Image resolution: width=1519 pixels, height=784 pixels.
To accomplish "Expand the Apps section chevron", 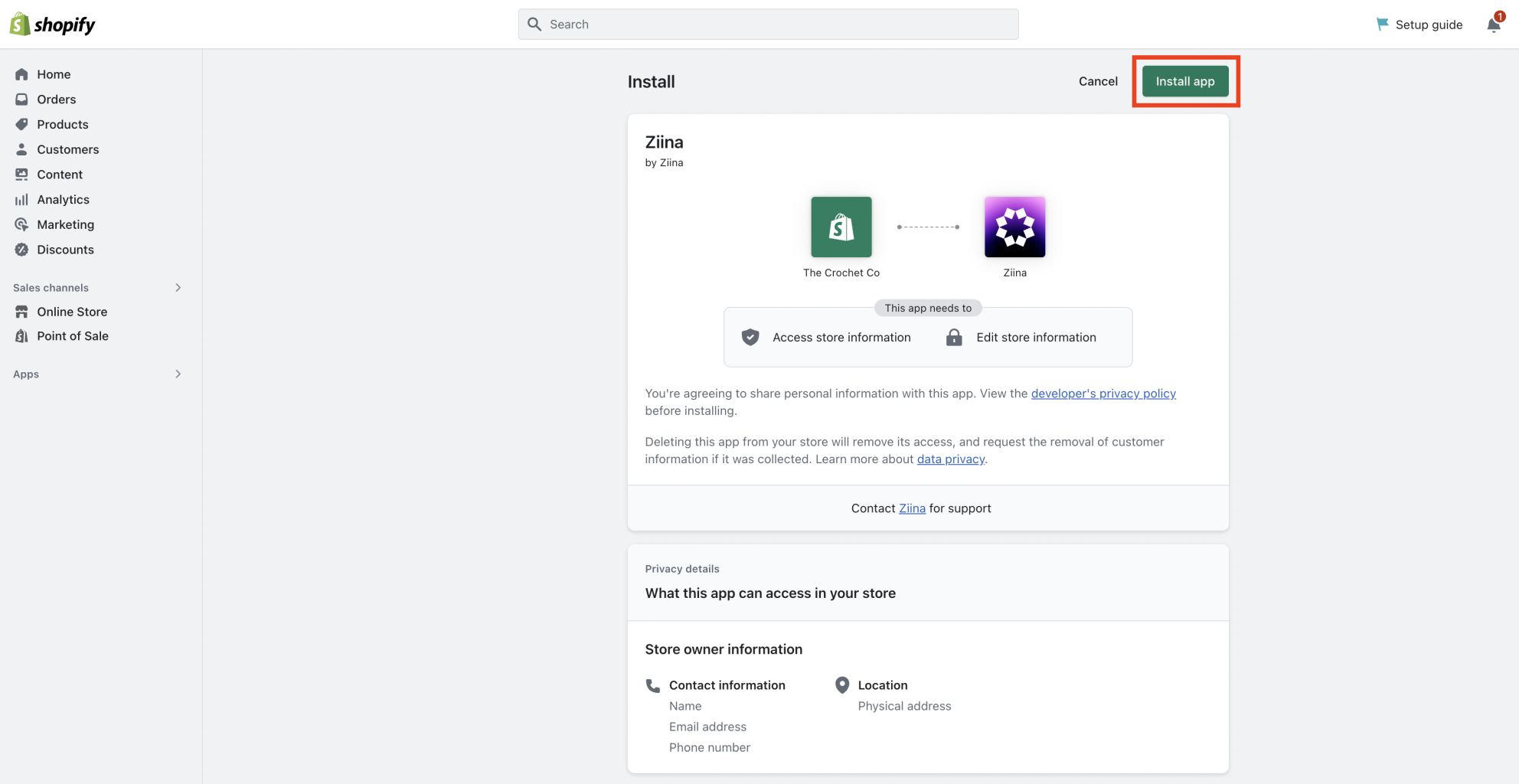I will tap(178, 374).
